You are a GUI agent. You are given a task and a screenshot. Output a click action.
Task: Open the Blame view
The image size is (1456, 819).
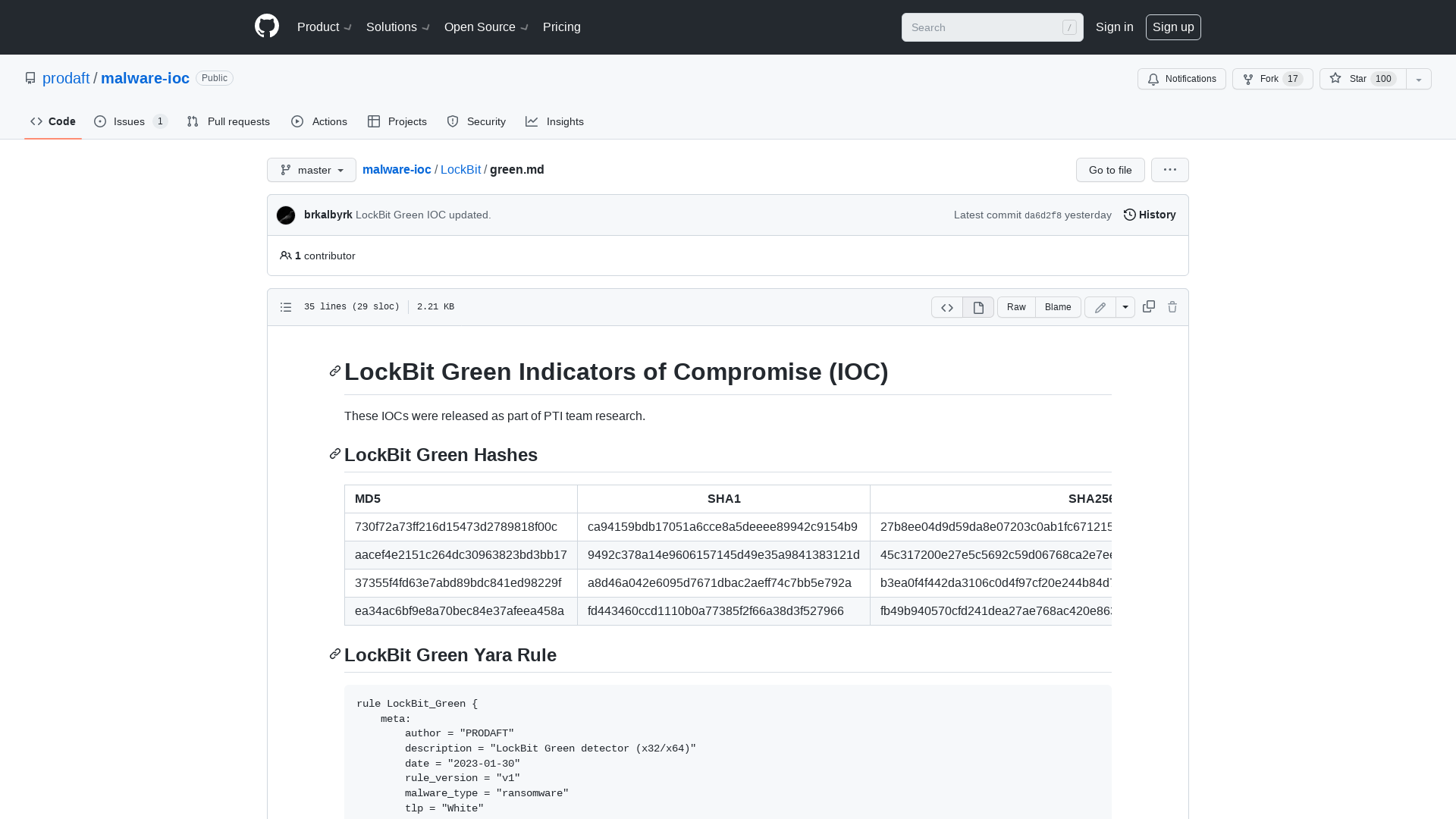pyautogui.click(x=1058, y=307)
